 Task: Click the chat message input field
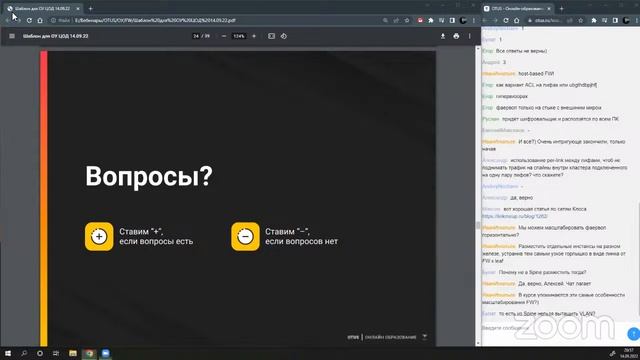point(553,328)
